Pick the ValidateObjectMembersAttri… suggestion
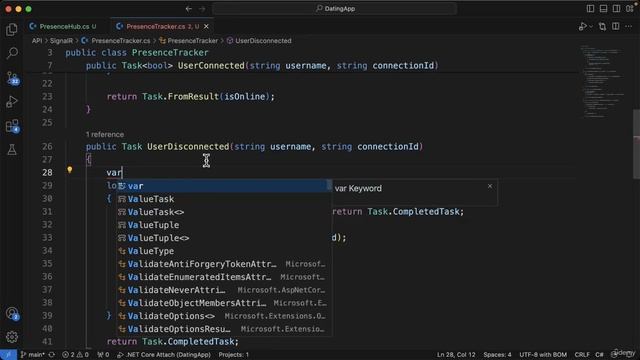The image size is (640, 360). click(224, 303)
